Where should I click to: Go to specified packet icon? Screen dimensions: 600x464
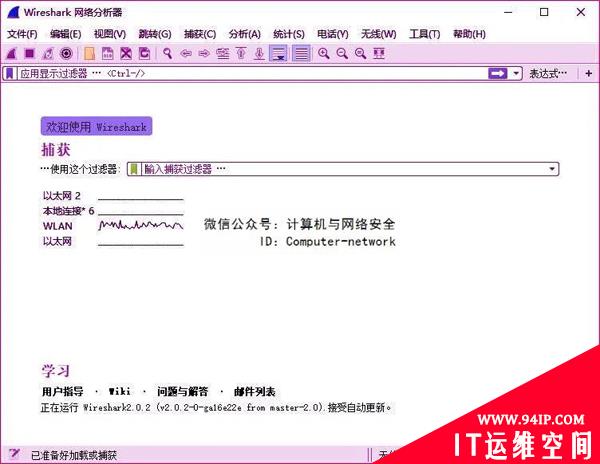tap(223, 54)
